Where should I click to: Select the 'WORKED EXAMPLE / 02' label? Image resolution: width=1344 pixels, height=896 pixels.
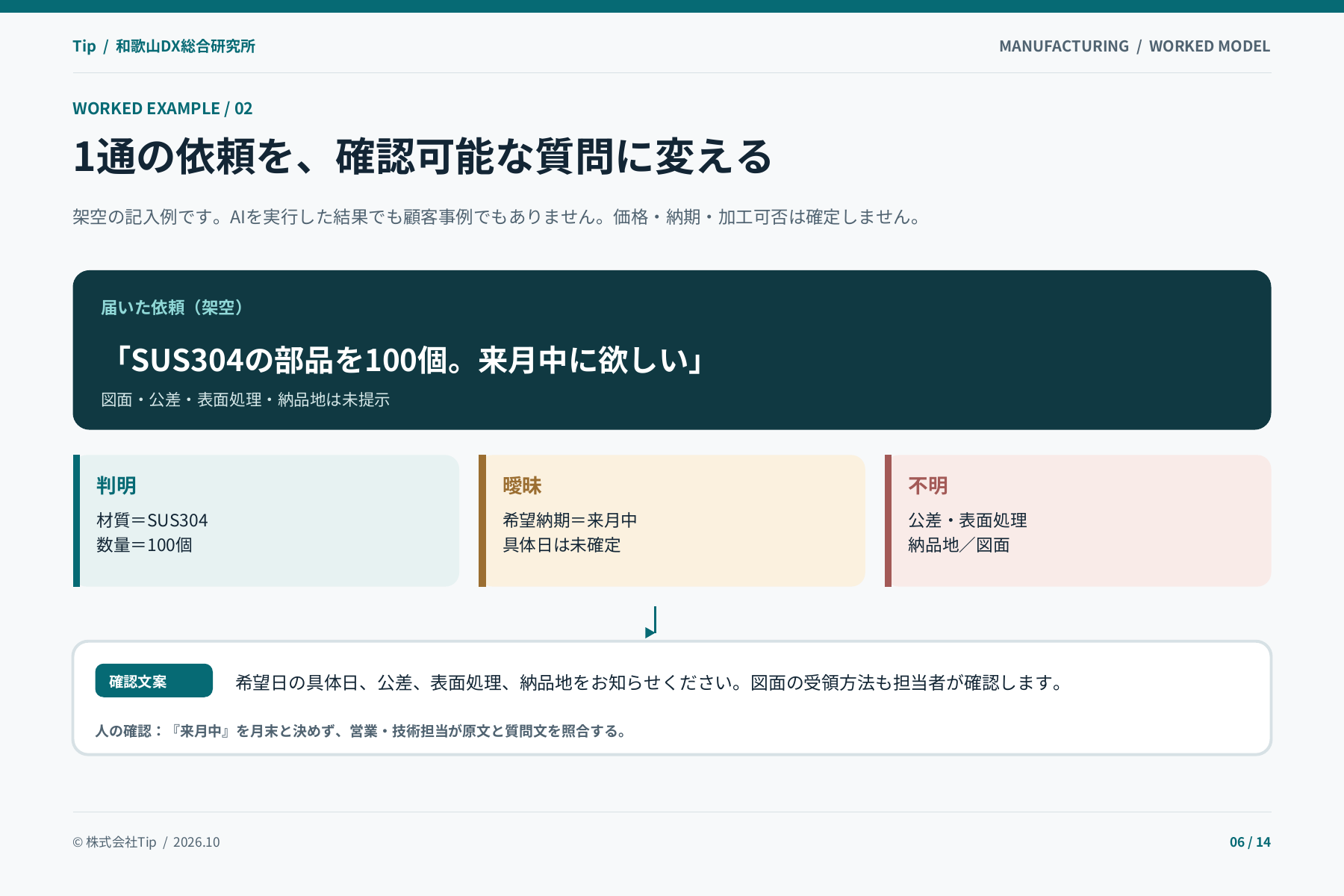pos(163,108)
